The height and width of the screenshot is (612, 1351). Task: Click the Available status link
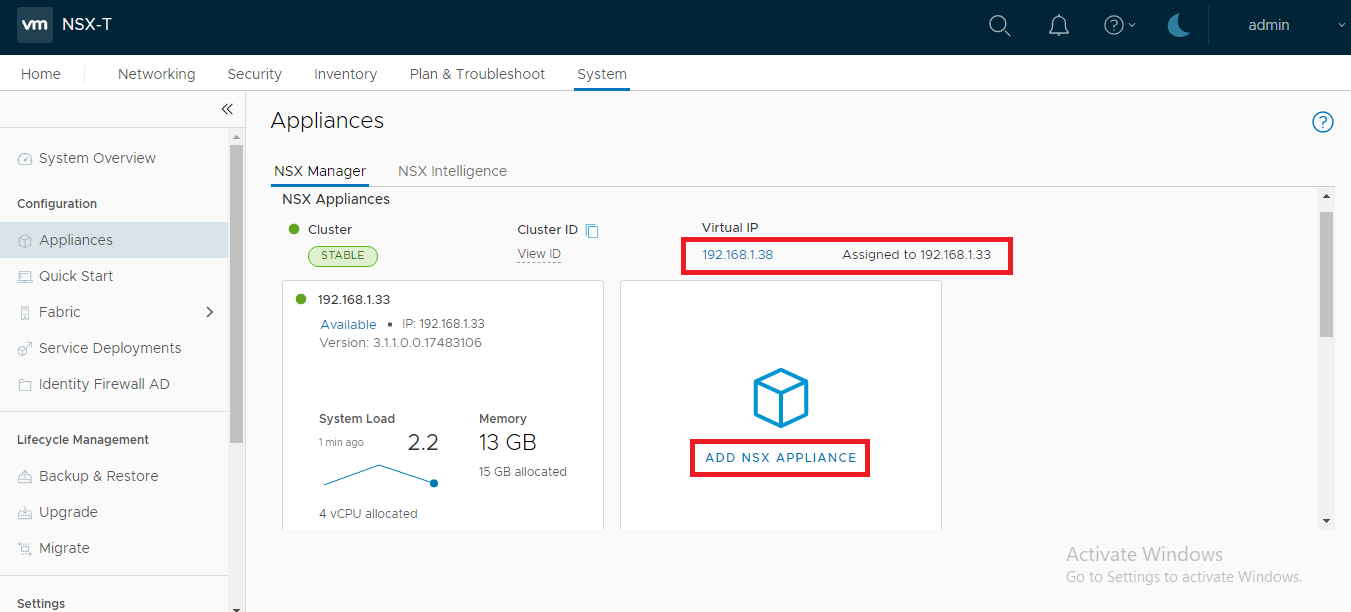click(348, 324)
